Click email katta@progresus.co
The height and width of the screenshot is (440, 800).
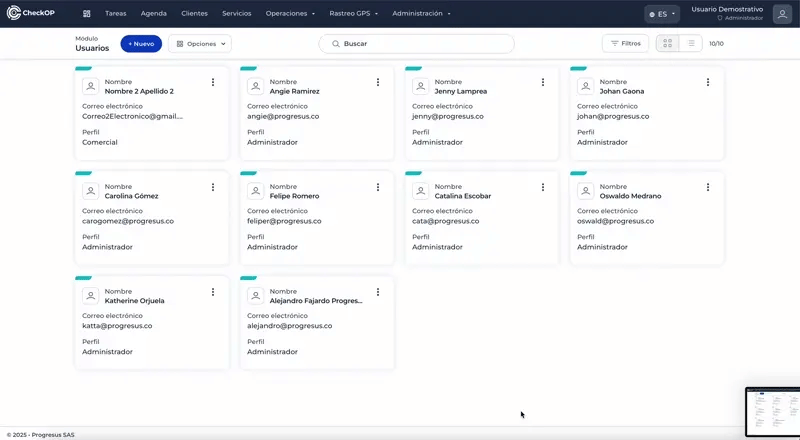pyautogui.click(x=117, y=326)
